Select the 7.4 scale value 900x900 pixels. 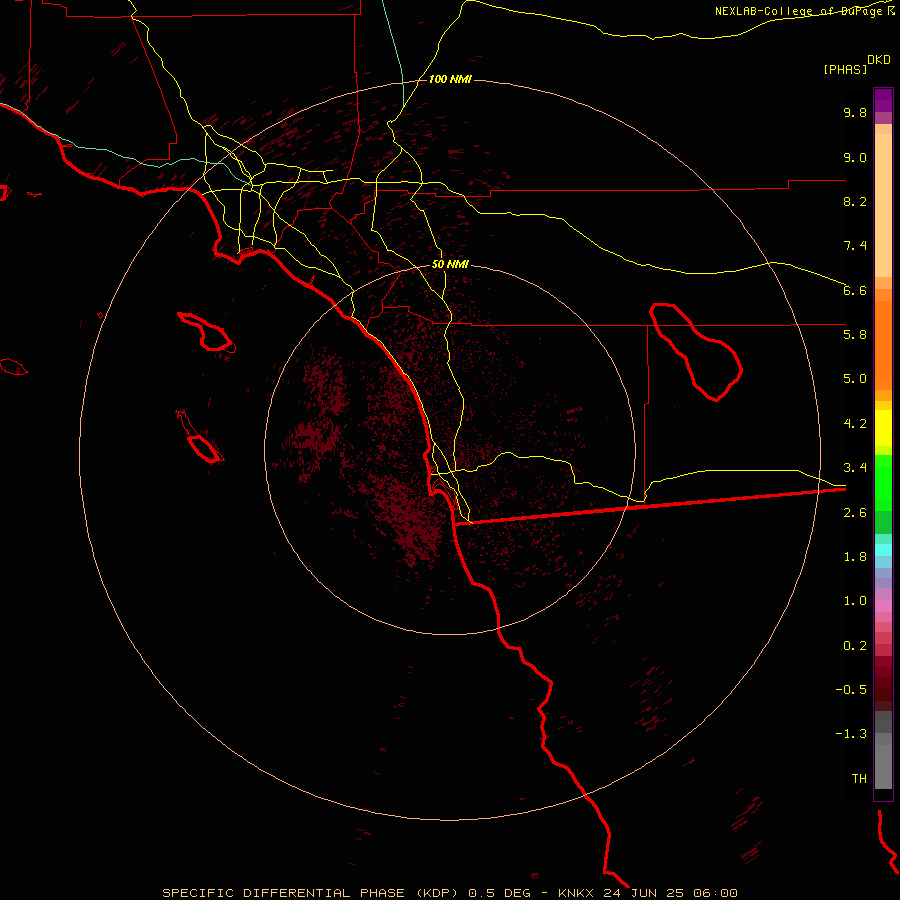855,246
